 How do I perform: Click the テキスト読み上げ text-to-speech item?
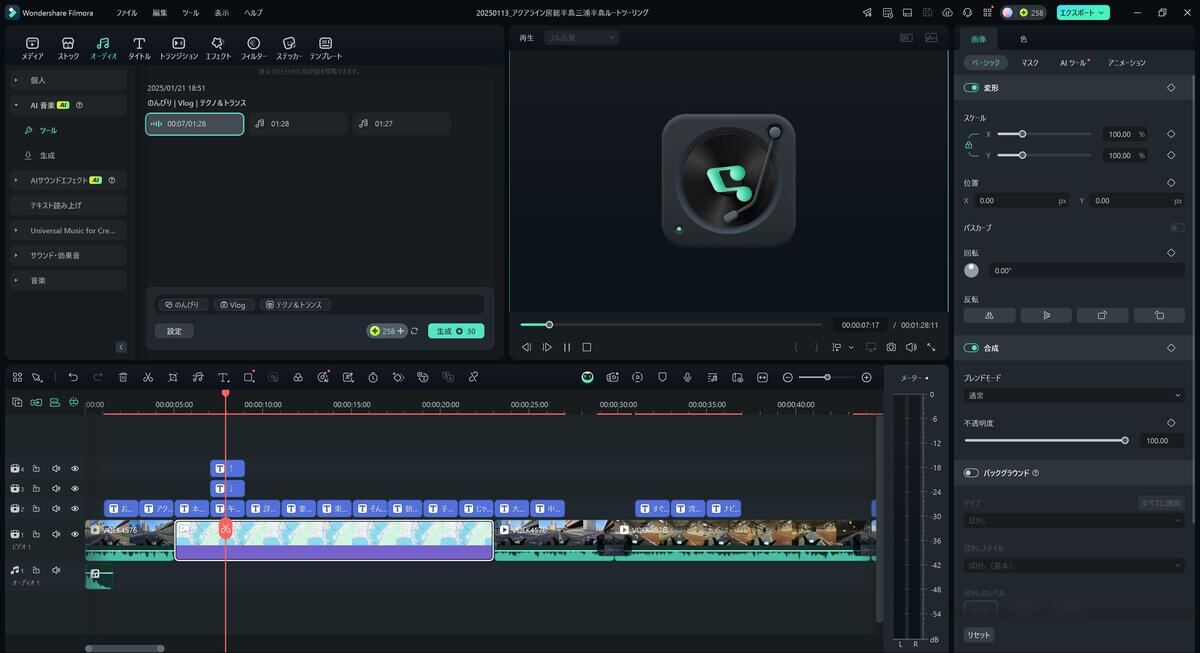coord(68,205)
